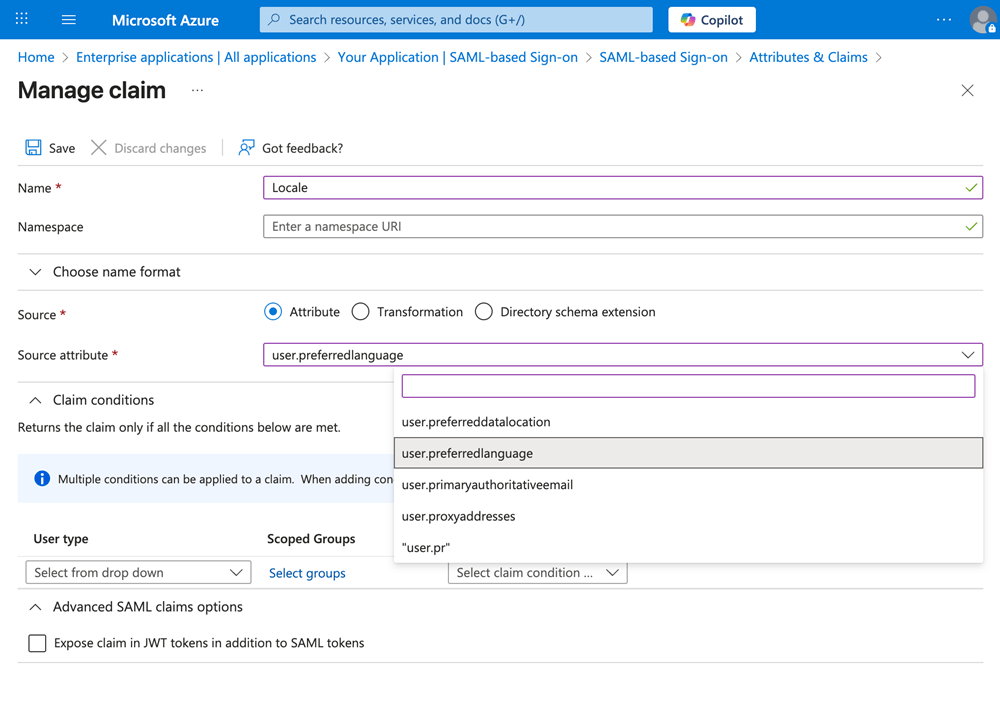
Task: Choose user.proxyaddresses from the attribute list
Action: pos(459,516)
